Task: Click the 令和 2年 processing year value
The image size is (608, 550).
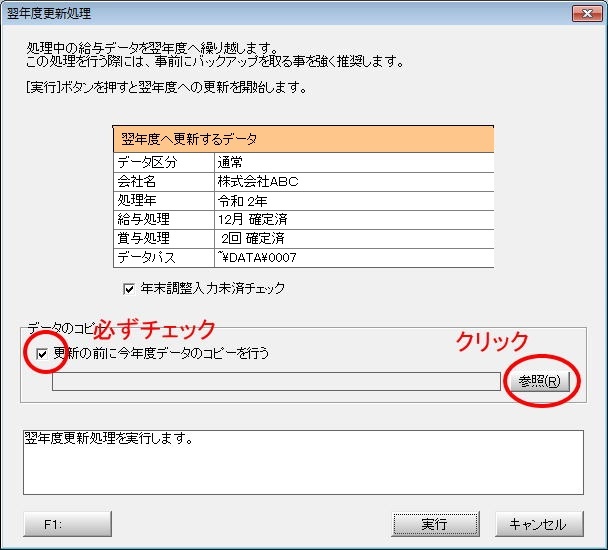Action: tap(354, 201)
